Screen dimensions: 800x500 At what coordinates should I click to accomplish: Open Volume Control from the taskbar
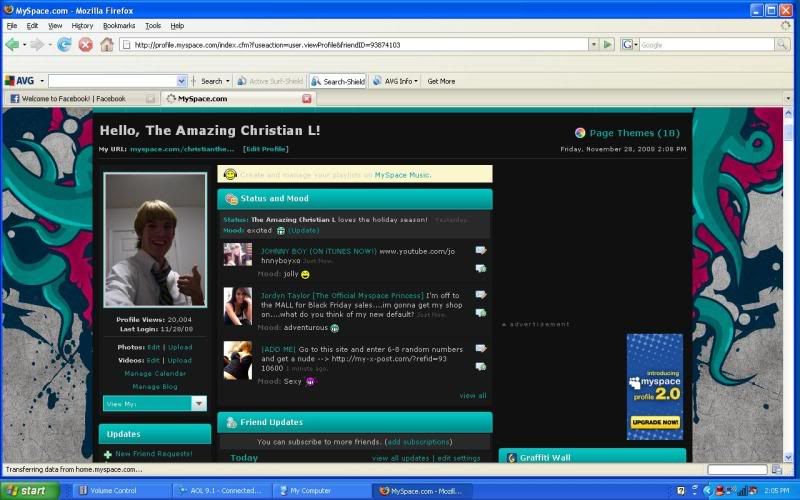120,490
